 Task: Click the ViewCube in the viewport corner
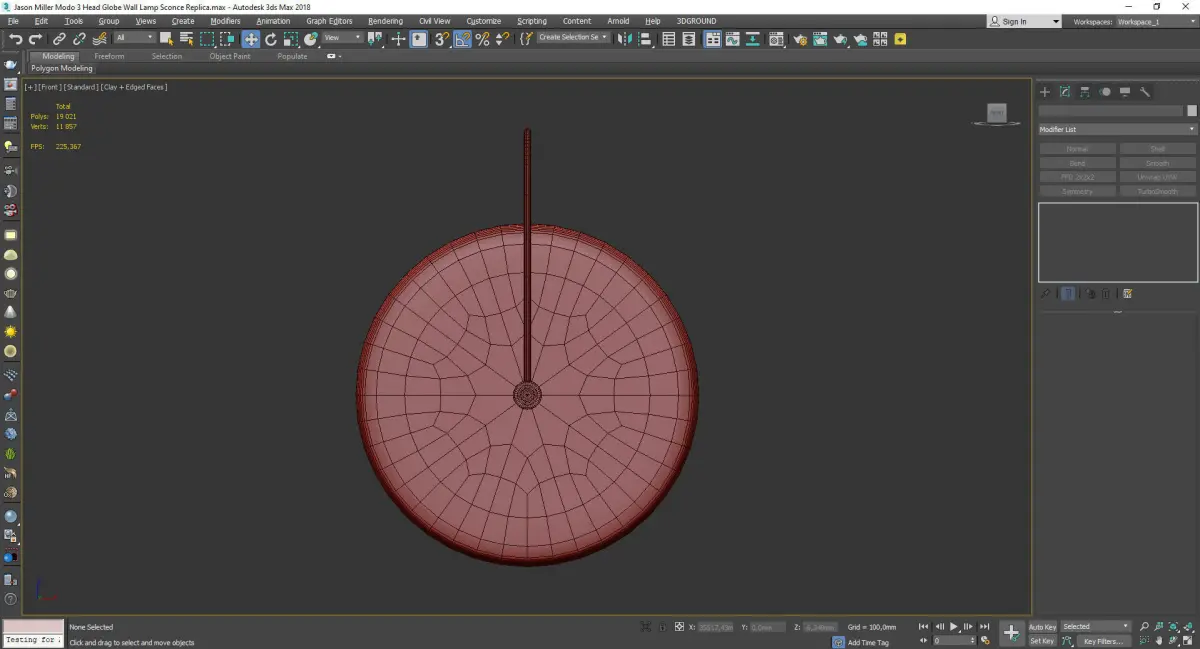click(x=996, y=114)
